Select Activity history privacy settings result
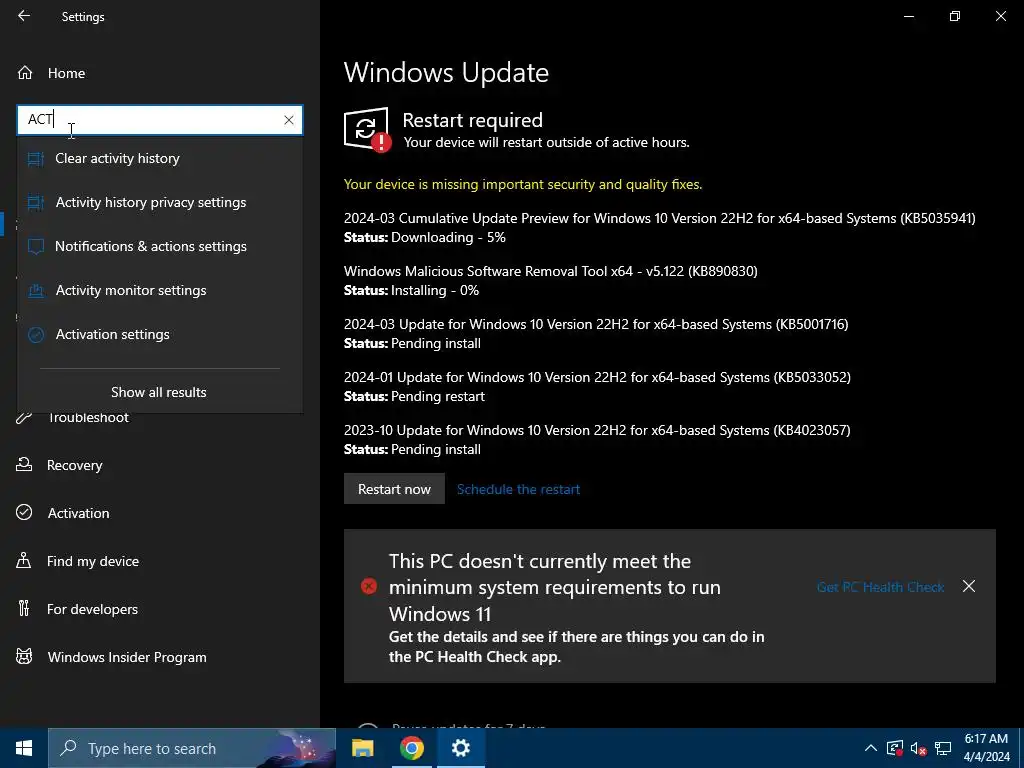1024x768 pixels. (x=160, y=202)
